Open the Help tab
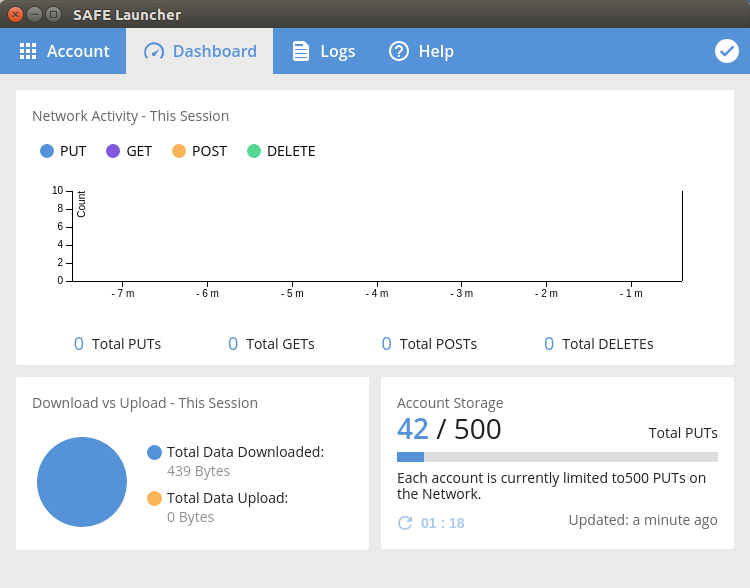This screenshot has width=750, height=588. click(x=421, y=51)
